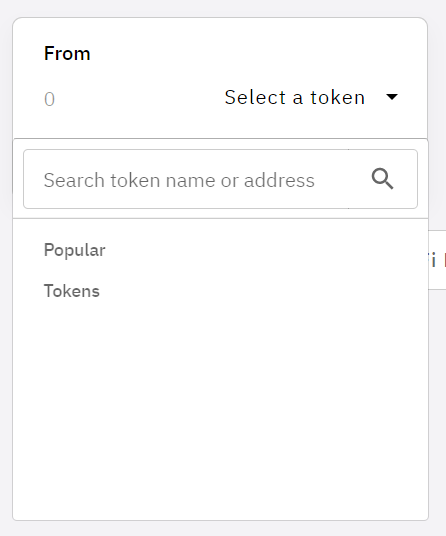This screenshot has height=536, width=446.
Task: Click the cut-off letter "i" at the right
Action: (x=433, y=260)
